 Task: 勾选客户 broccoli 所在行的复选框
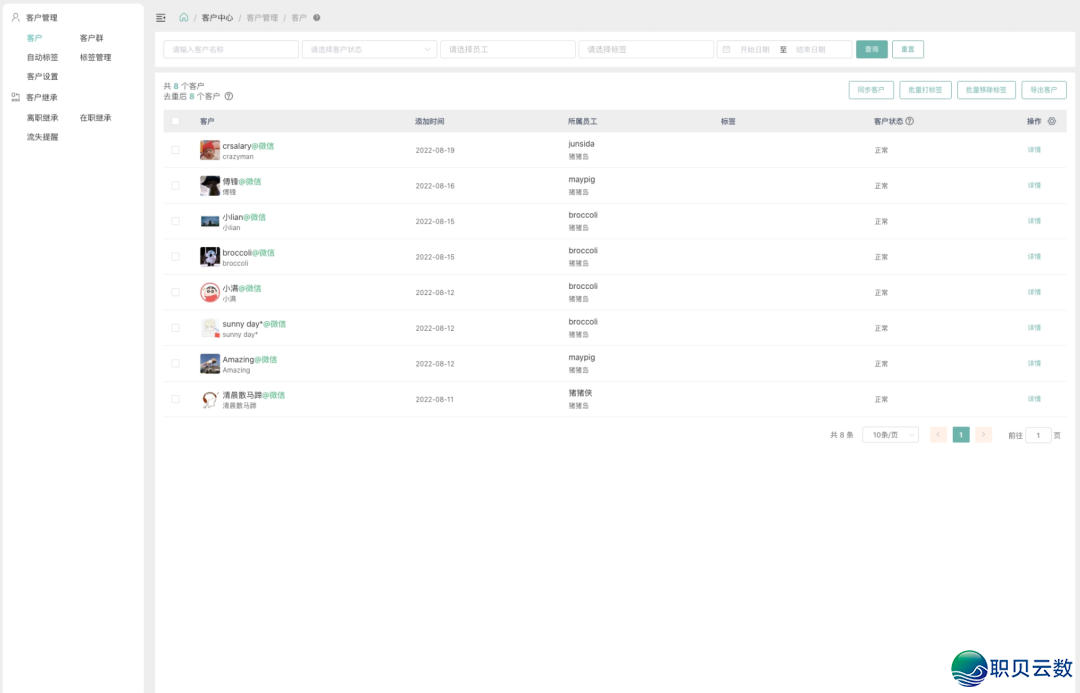[x=175, y=256]
